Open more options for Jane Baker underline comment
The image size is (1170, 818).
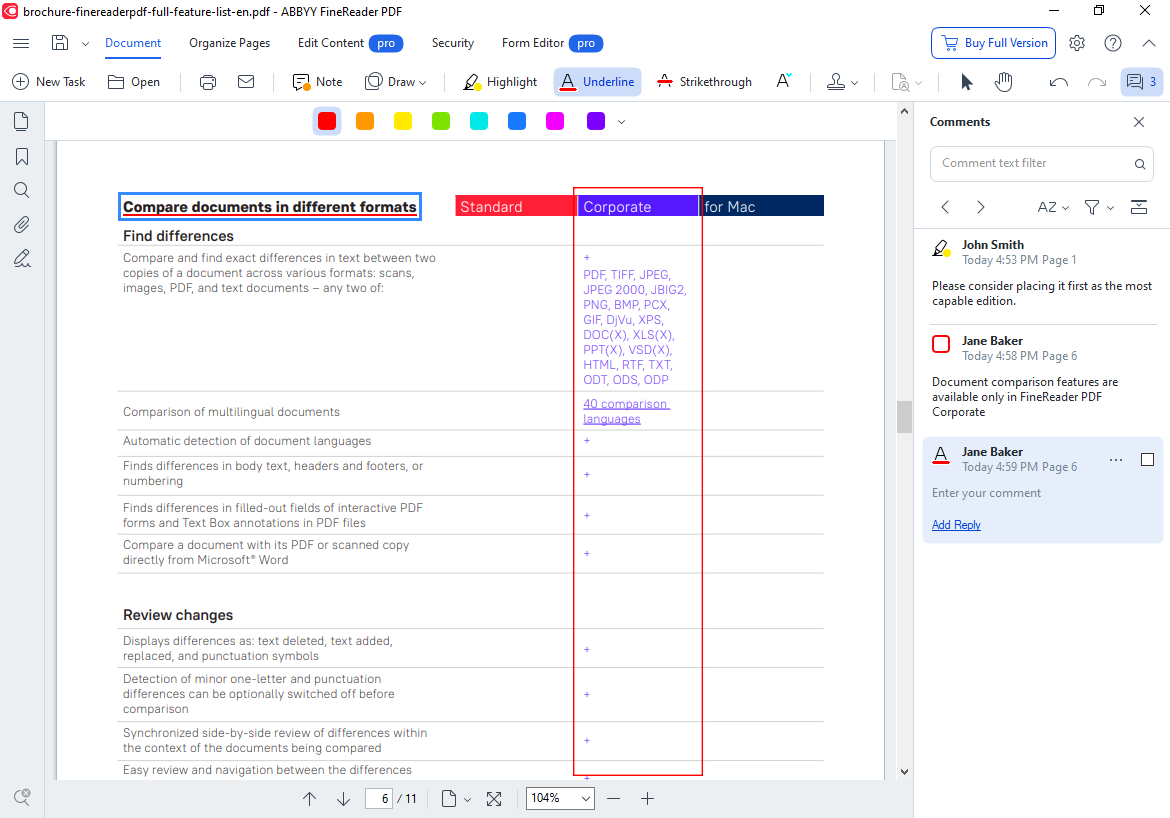pos(1116,460)
